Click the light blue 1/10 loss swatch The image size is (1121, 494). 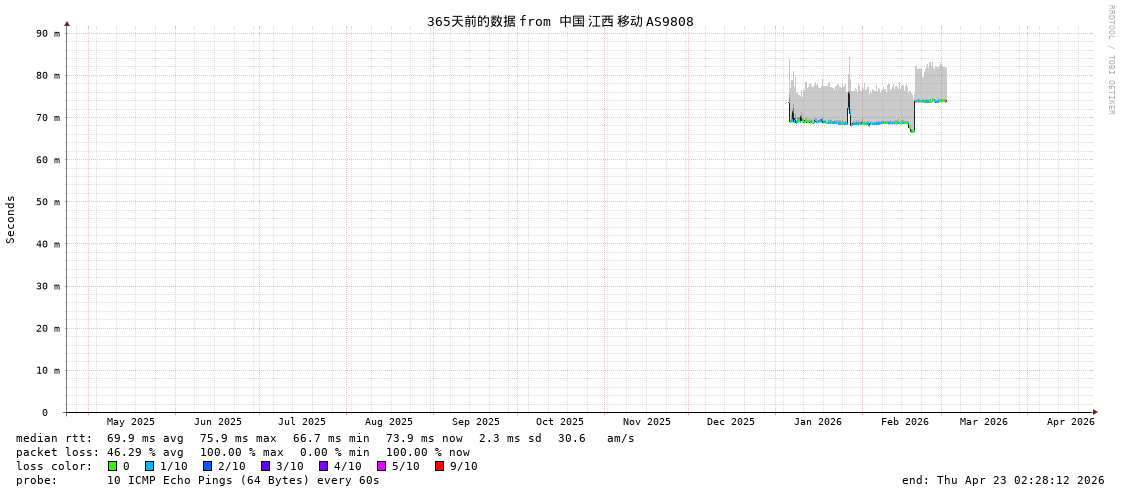150,466
